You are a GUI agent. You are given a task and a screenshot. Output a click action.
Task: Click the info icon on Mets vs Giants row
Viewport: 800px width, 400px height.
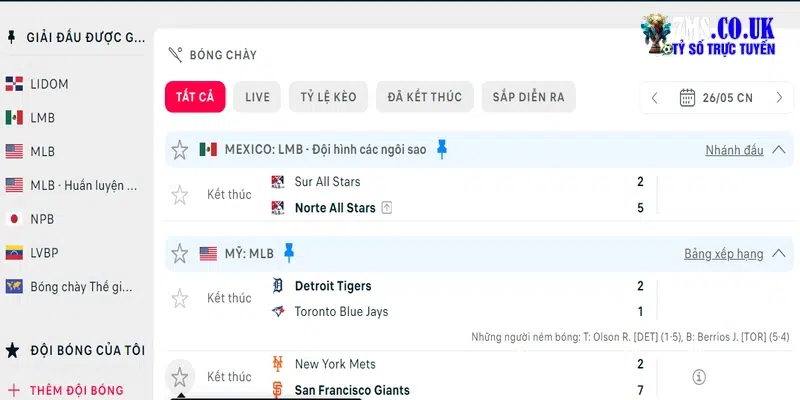699,377
